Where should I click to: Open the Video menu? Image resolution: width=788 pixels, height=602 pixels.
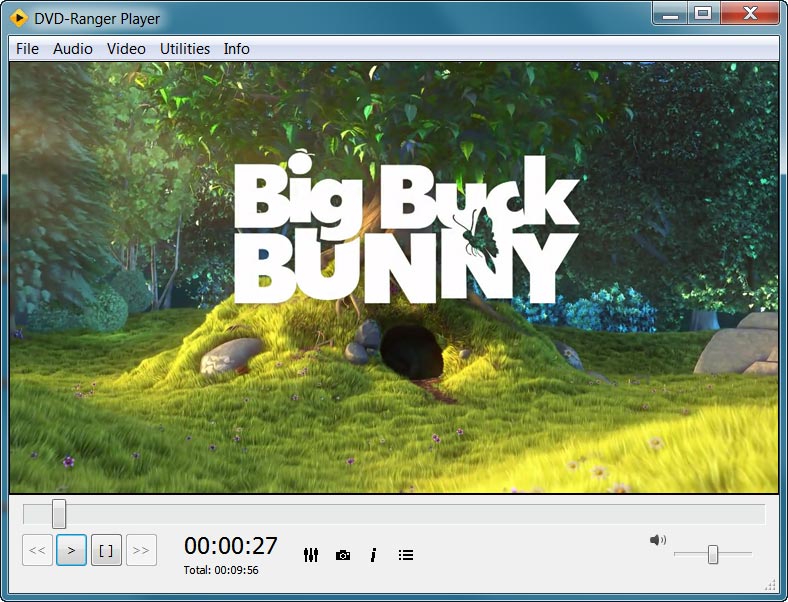[x=126, y=49]
